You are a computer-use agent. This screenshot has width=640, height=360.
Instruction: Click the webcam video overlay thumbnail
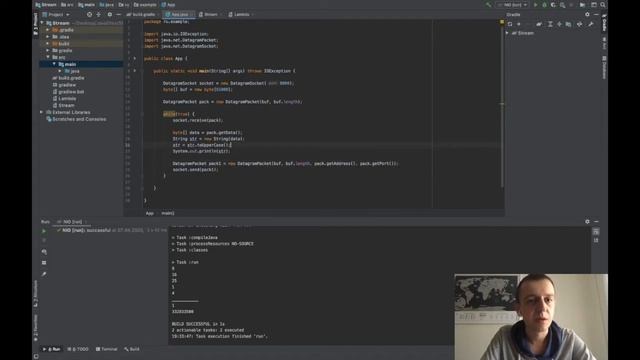(x=531, y=317)
